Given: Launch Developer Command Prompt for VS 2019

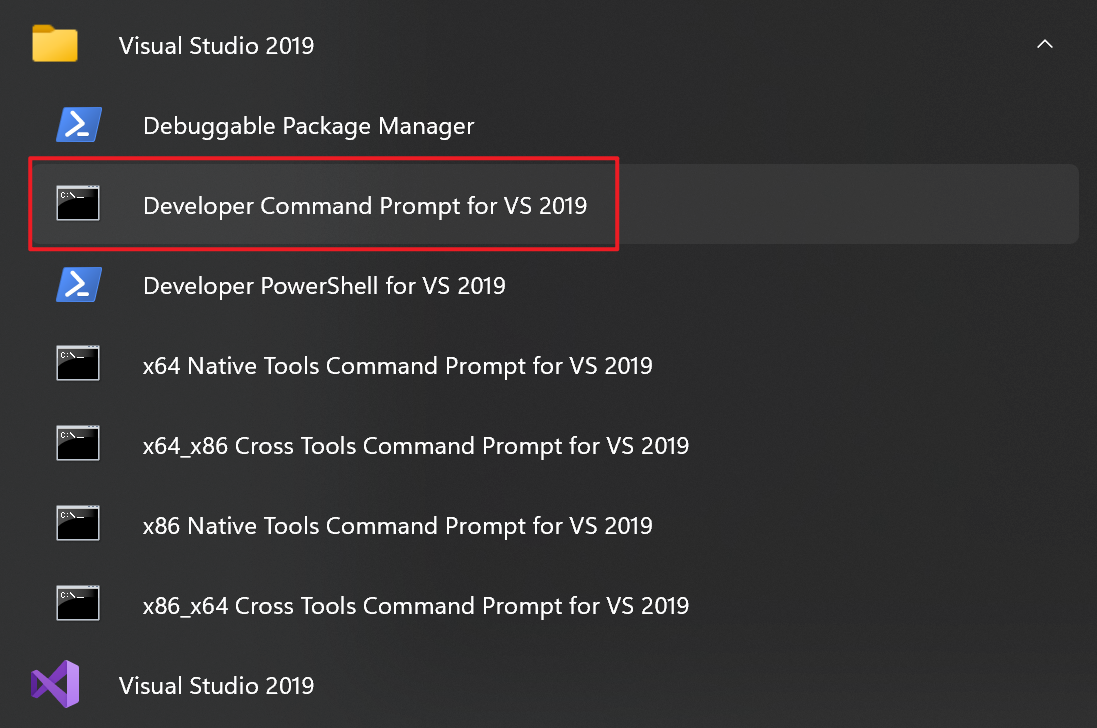Looking at the screenshot, I should point(365,206).
